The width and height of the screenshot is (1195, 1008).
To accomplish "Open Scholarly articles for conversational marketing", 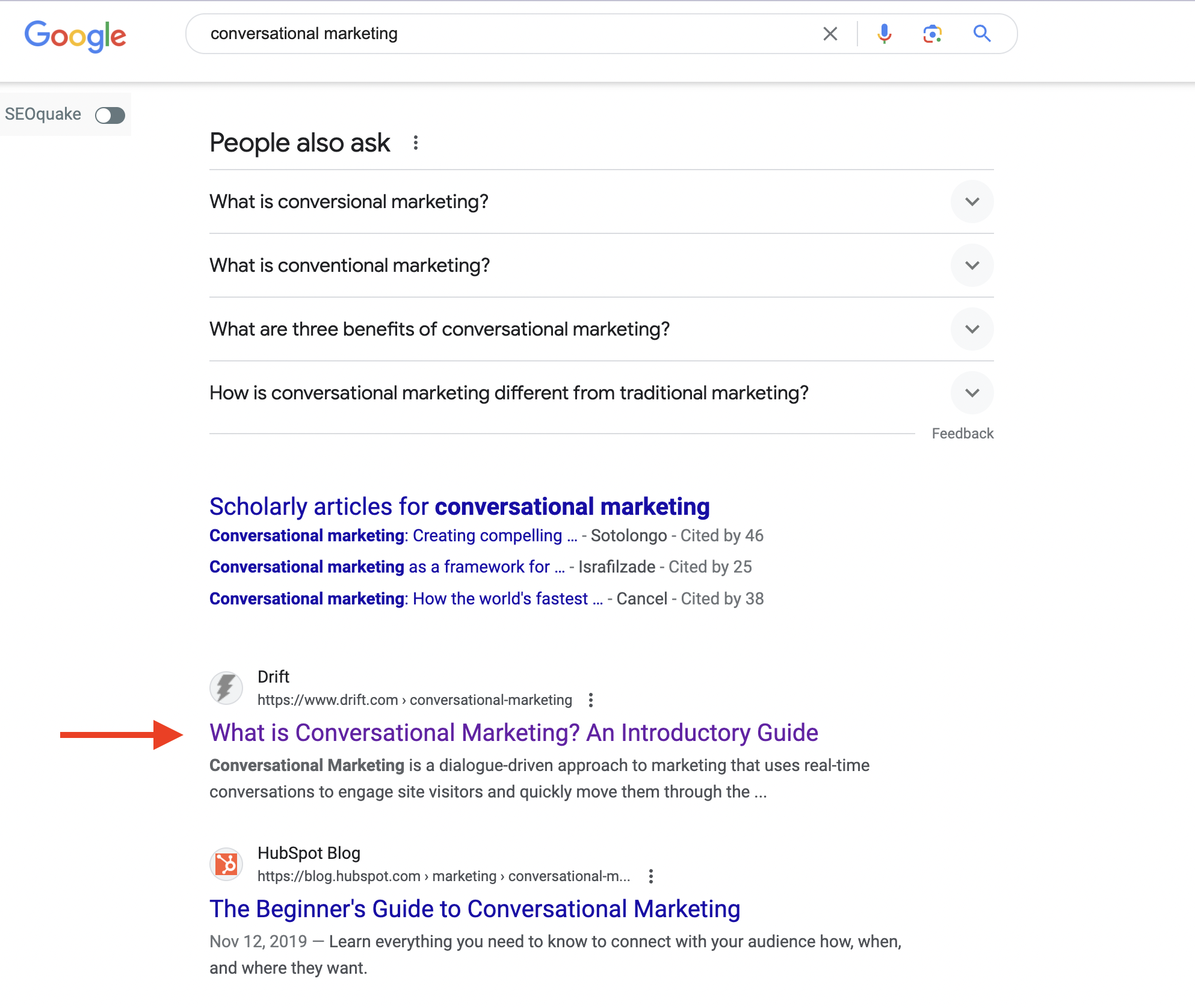I will pyautogui.click(x=459, y=506).
